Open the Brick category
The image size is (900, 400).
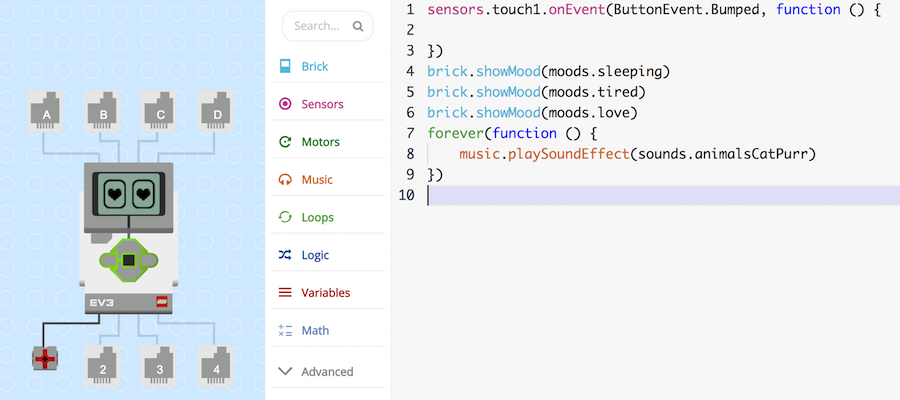[328, 67]
